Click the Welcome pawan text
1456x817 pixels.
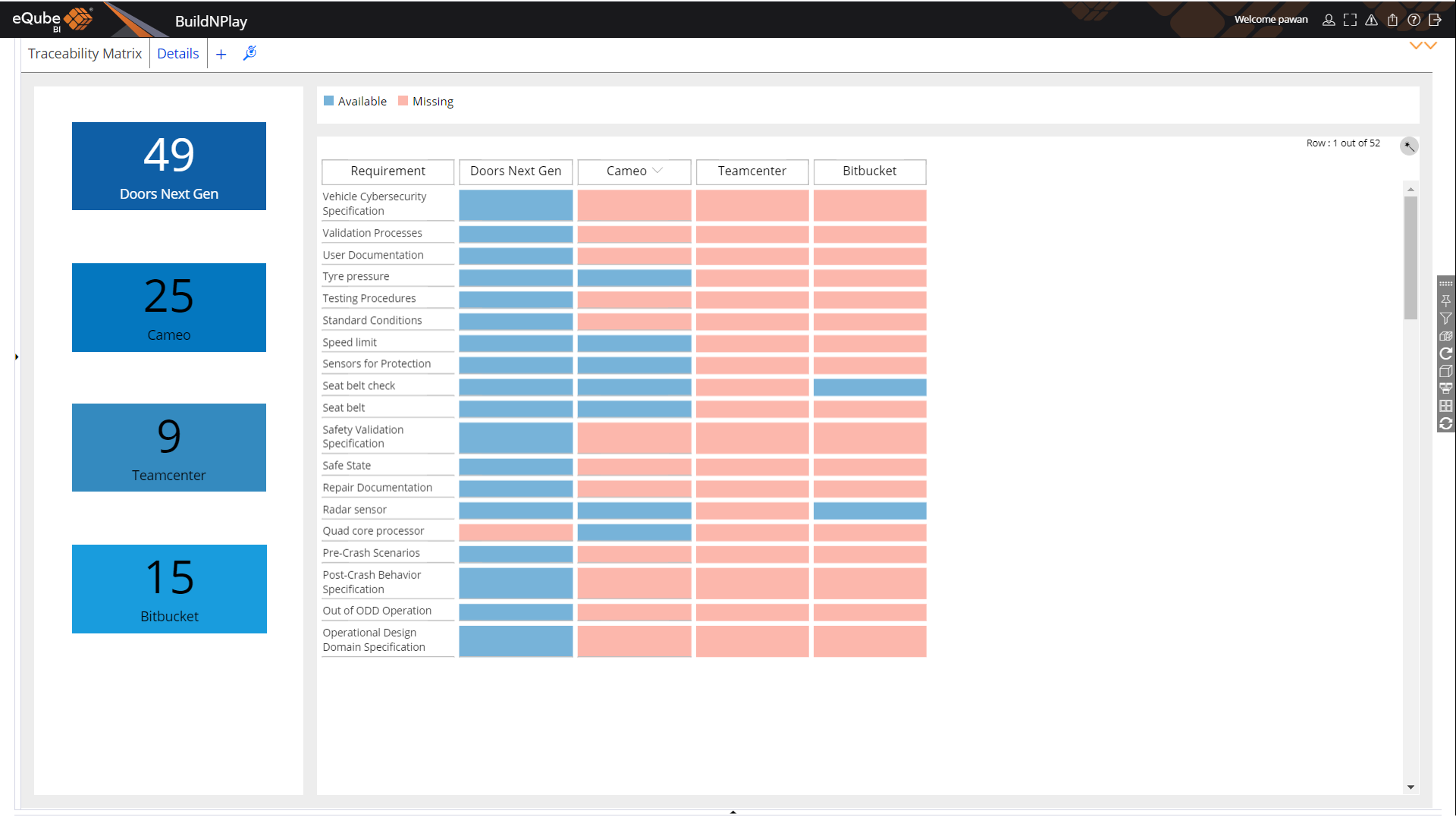coord(1271,20)
